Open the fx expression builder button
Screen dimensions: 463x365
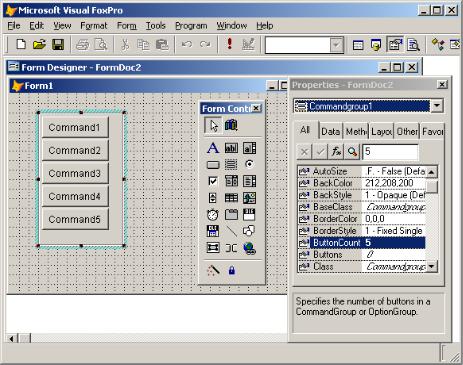[x=336, y=152]
